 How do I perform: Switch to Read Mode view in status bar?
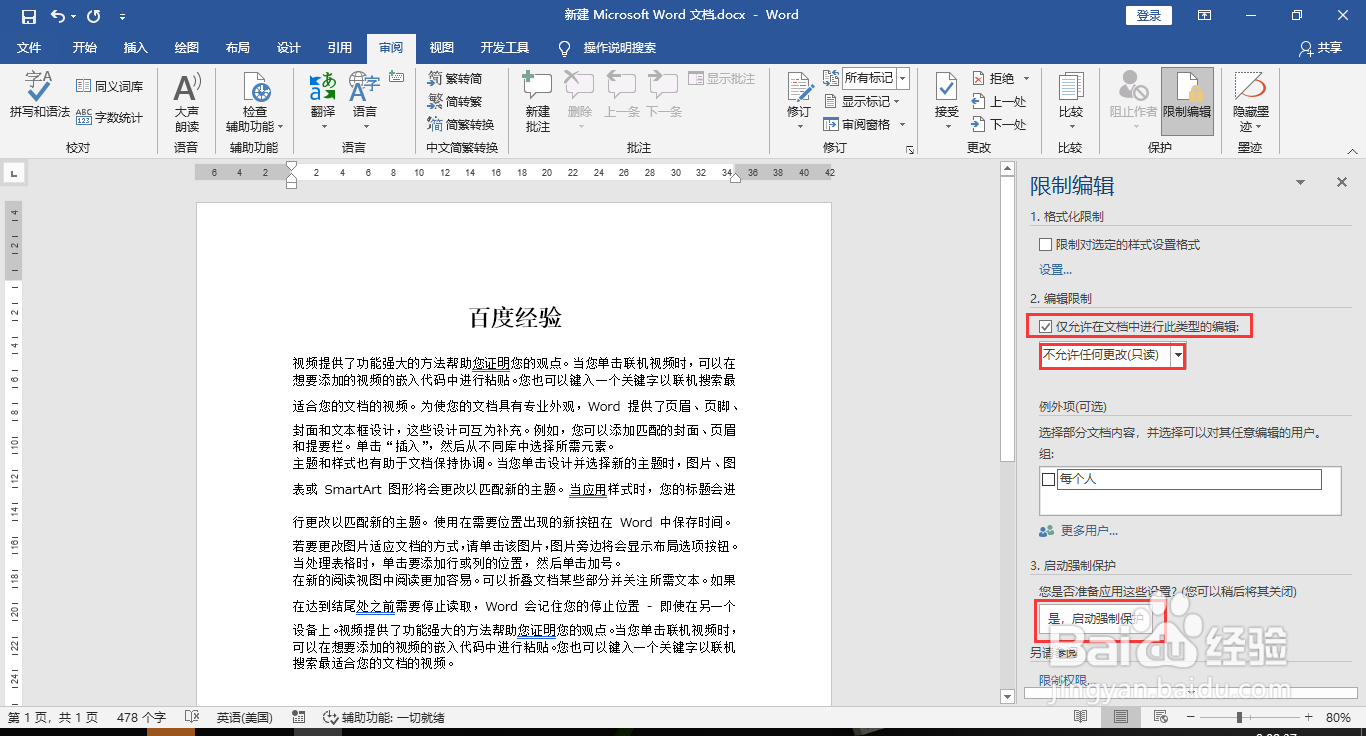click(x=1080, y=717)
